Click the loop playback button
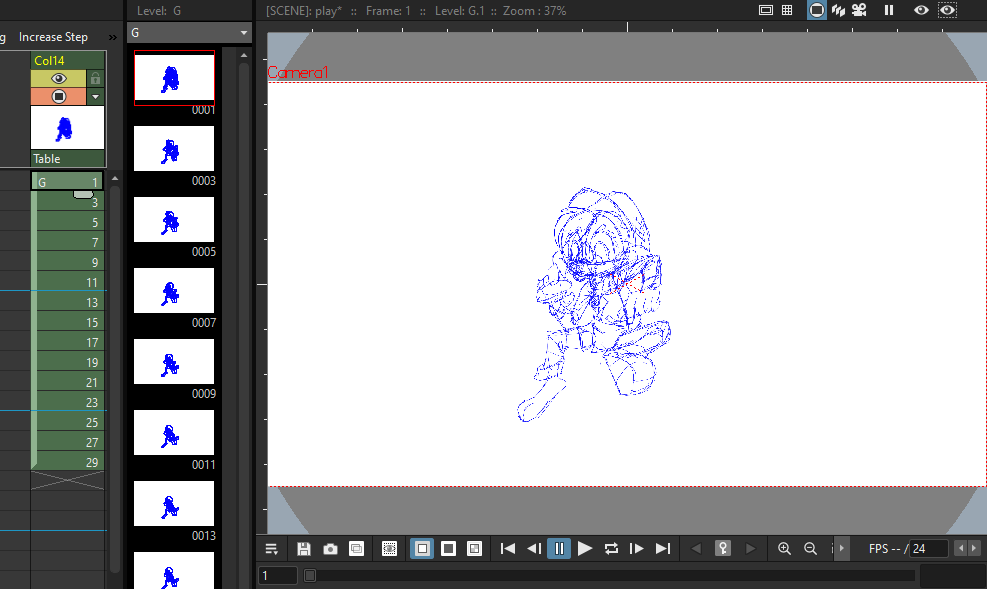 (611, 548)
